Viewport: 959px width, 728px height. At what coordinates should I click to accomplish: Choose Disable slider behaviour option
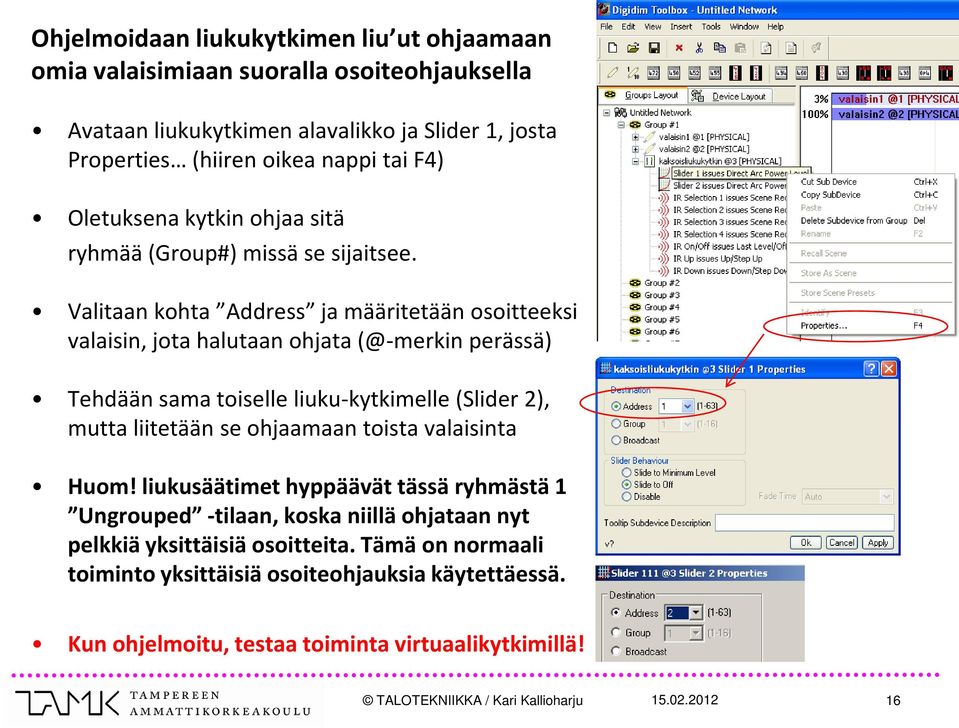[626, 497]
